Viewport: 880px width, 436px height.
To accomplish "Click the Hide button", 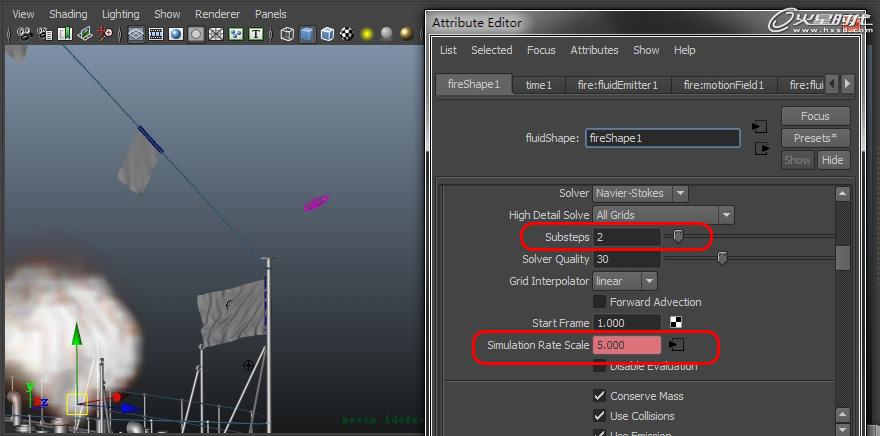I will coord(832,160).
